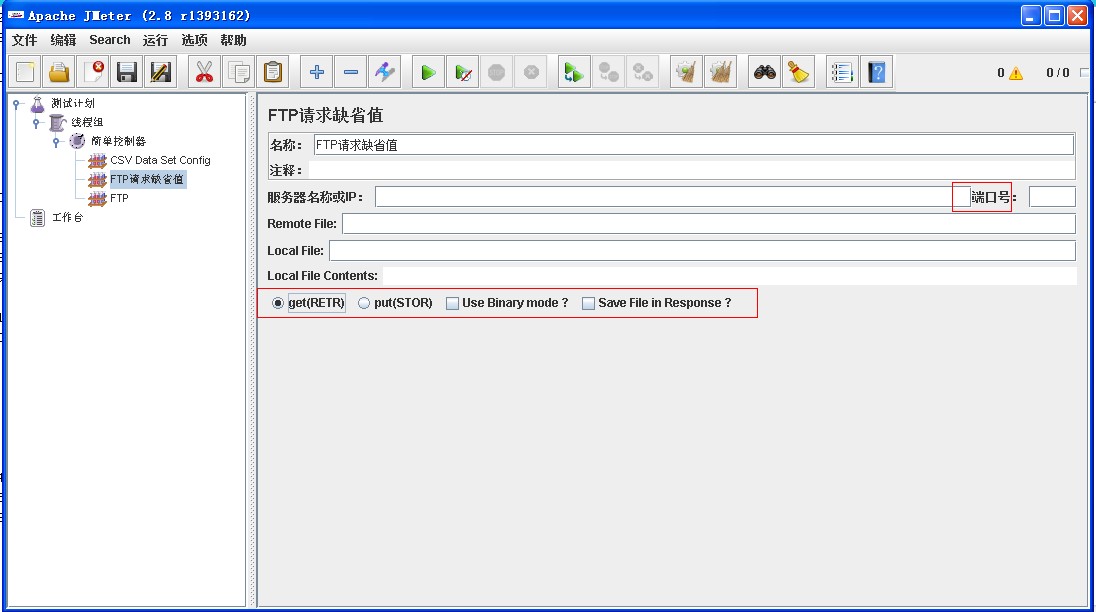Screen dimensions: 1096x612
Task: Open the 帮助 menu
Action: pyautogui.click(x=233, y=40)
